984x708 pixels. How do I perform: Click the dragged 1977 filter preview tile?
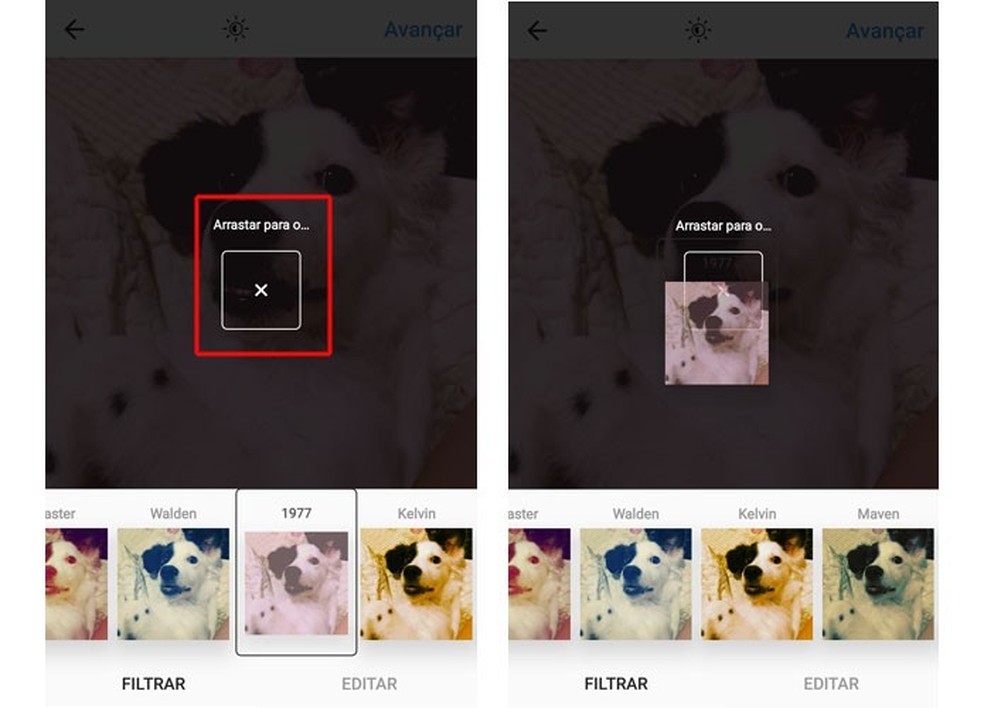tap(717, 333)
